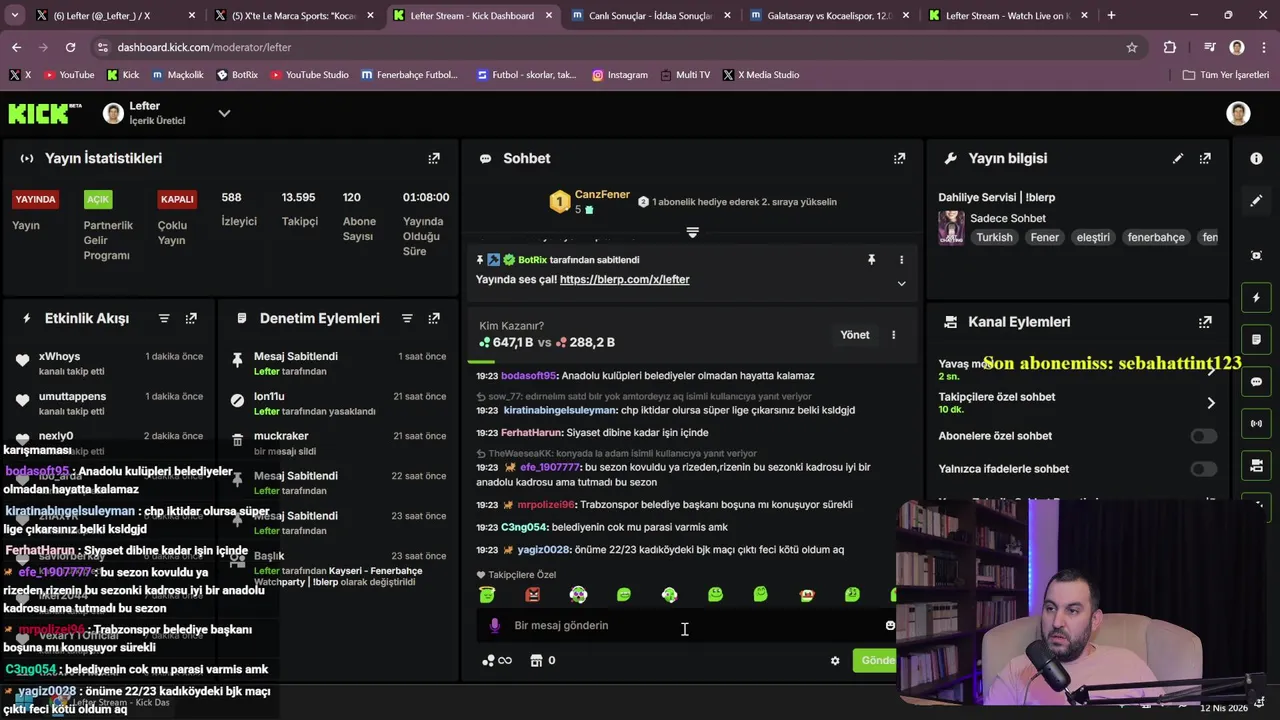The width and height of the screenshot is (1280, 720).
Task: Open chat settings gear icon
Action: [835, 661]
